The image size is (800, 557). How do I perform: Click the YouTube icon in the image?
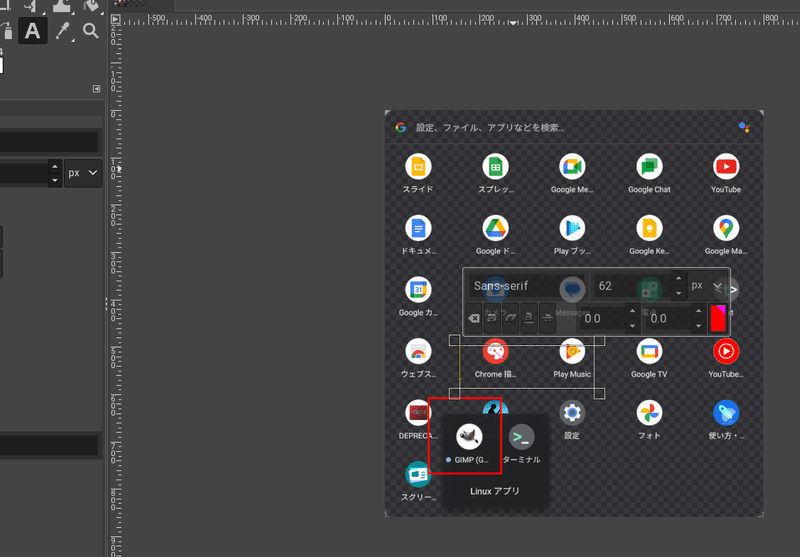pos(726,166)
